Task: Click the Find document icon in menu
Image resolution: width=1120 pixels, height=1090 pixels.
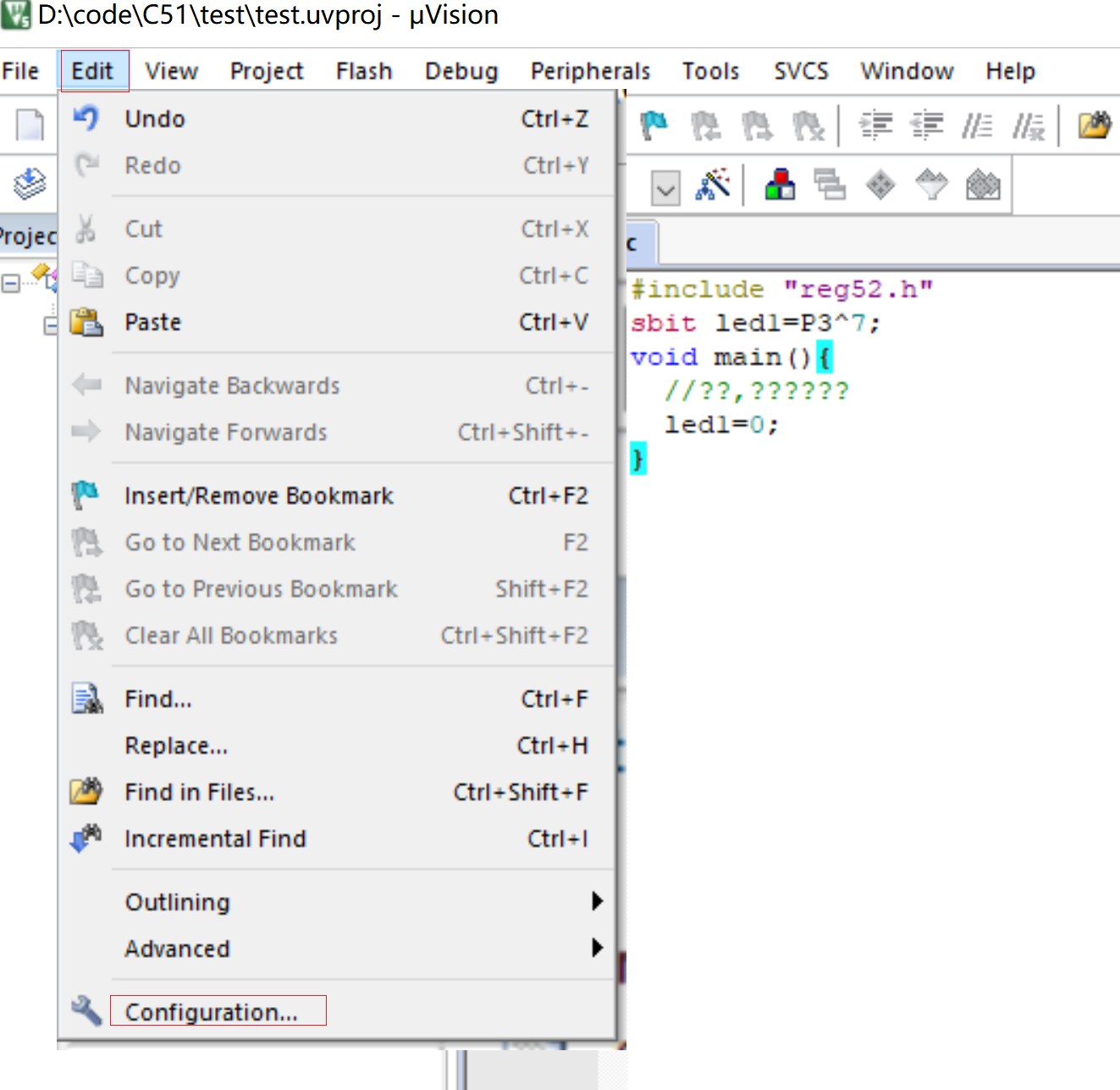Action: tap(86, 699)
